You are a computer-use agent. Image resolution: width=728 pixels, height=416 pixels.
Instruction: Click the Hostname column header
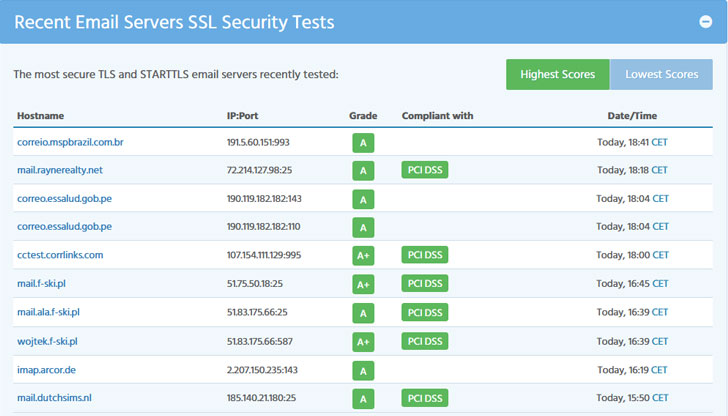tap(39, 116)
